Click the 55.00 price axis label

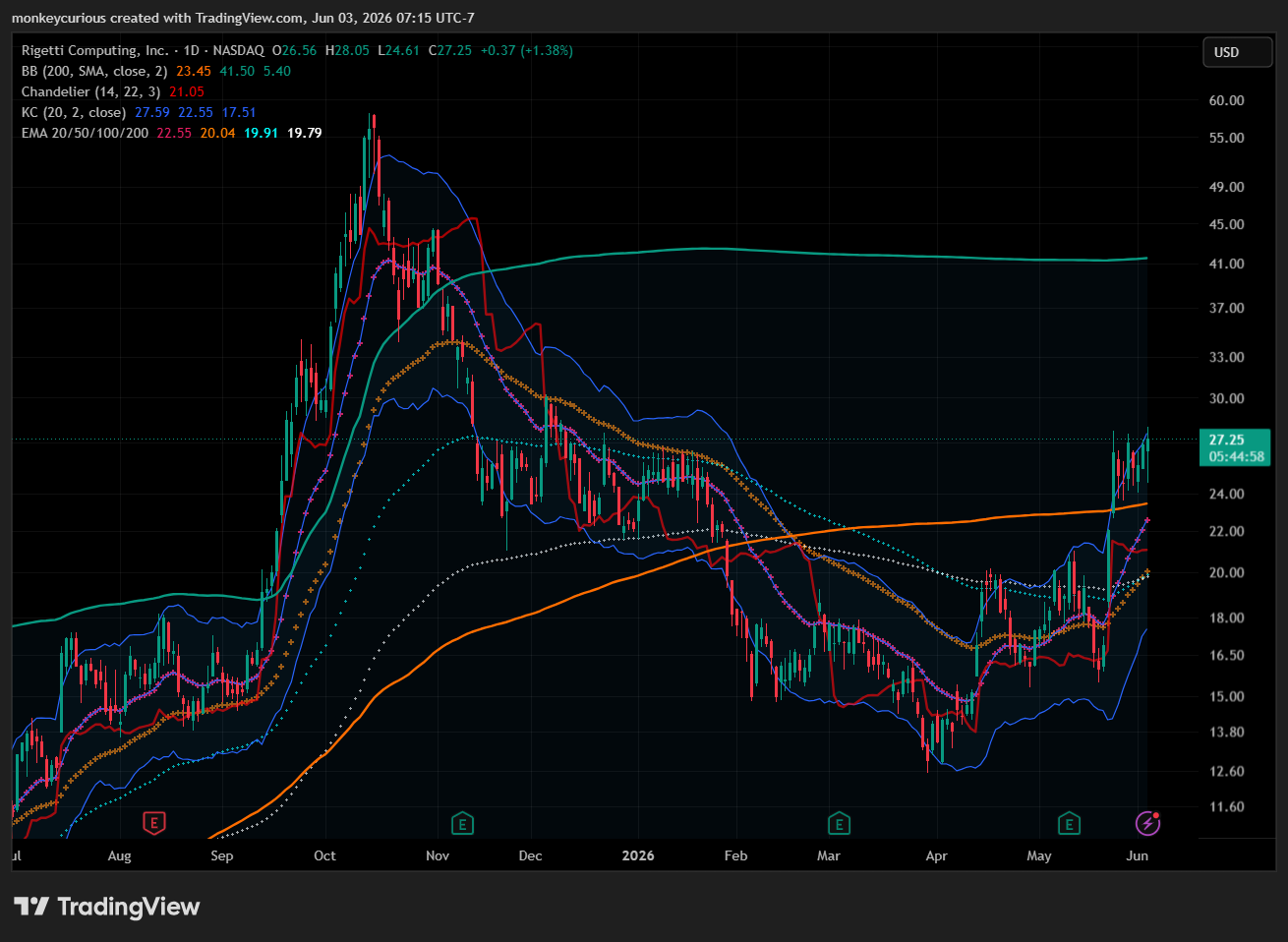pyautogui.click(x=1227, y=138)
